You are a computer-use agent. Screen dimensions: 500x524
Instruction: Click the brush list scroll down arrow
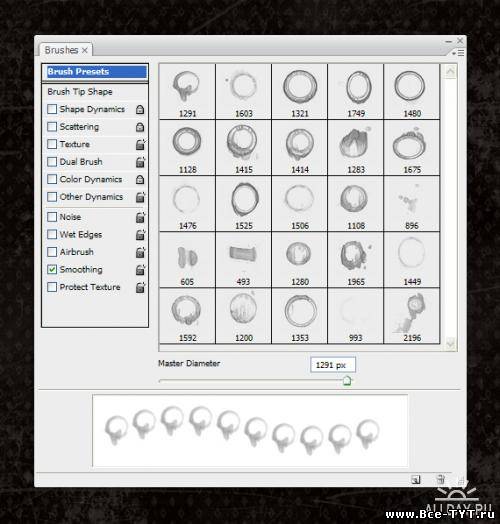pos(451,343)
